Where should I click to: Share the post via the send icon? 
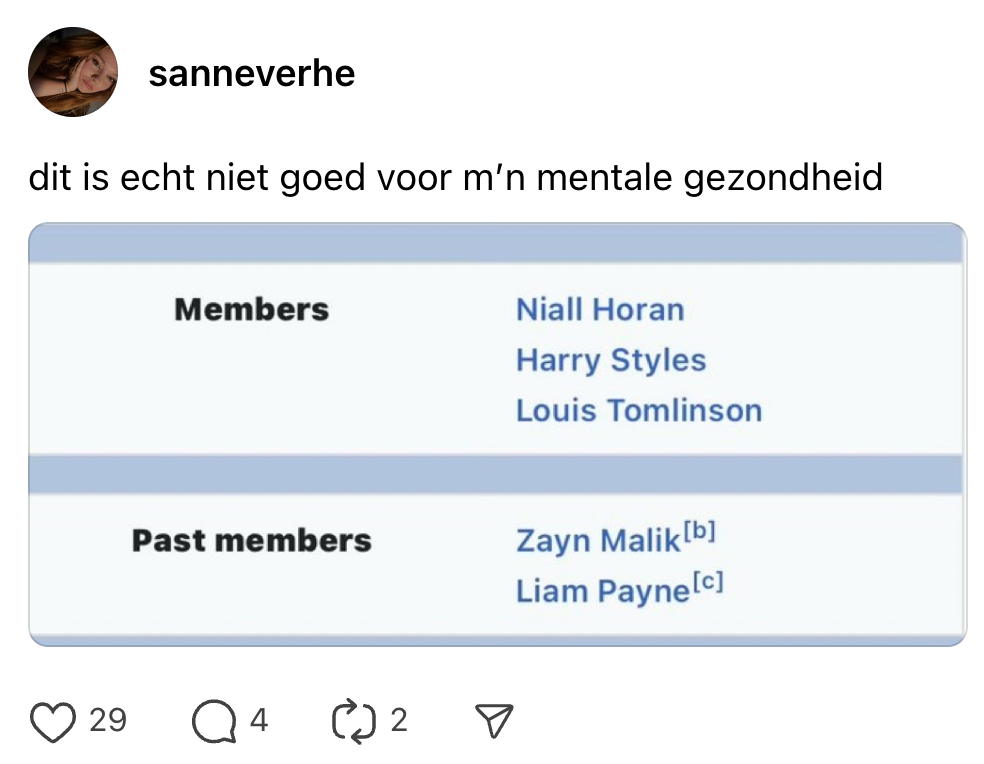[x=494, y=717]
